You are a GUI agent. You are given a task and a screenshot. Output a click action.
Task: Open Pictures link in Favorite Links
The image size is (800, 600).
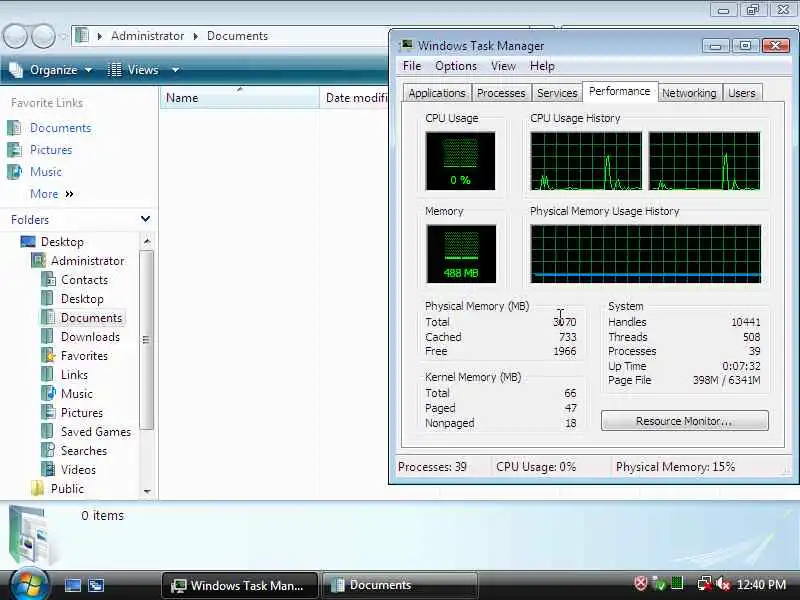(51, 149)
